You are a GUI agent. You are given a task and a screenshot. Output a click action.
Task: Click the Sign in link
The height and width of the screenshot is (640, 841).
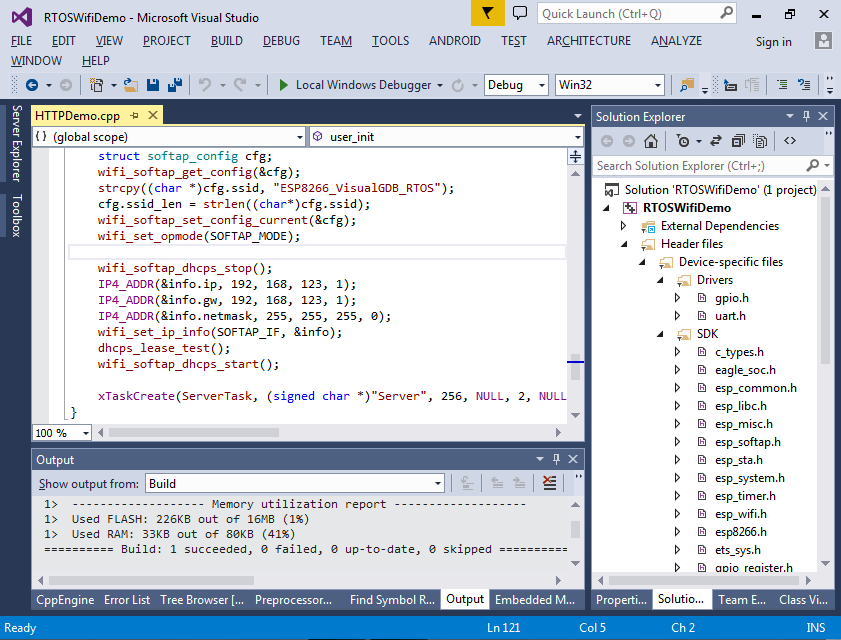[x=773, y=42]
